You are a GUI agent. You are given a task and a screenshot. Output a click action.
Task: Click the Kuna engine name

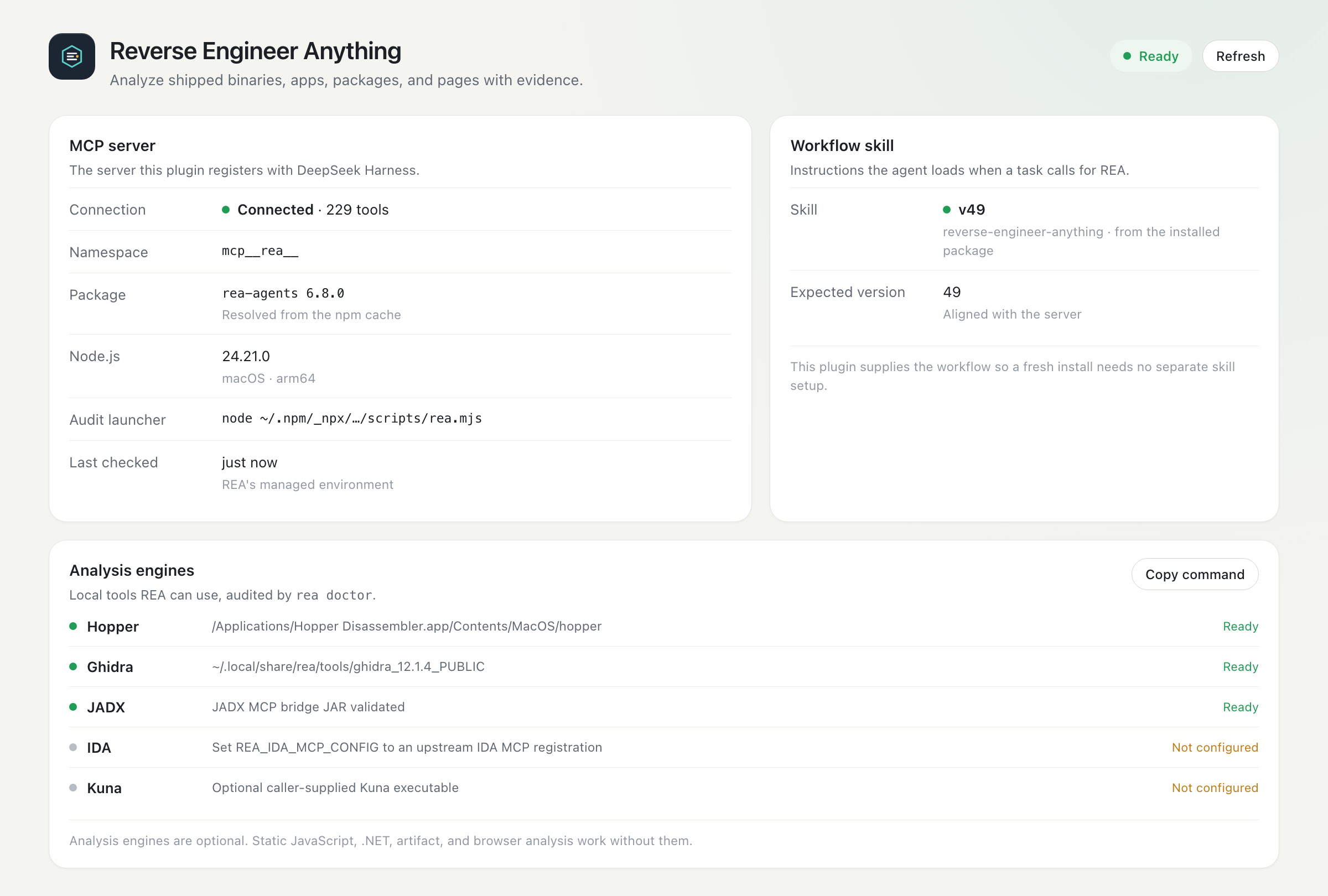104,788
